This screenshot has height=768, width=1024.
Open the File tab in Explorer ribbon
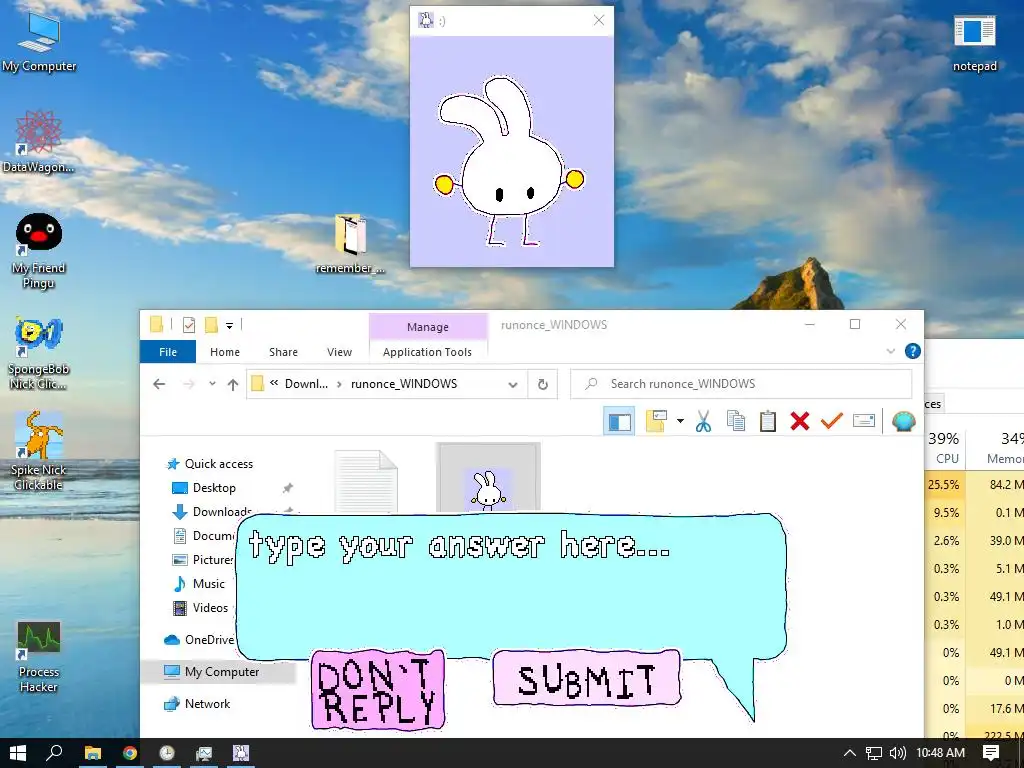click(168, 352)
